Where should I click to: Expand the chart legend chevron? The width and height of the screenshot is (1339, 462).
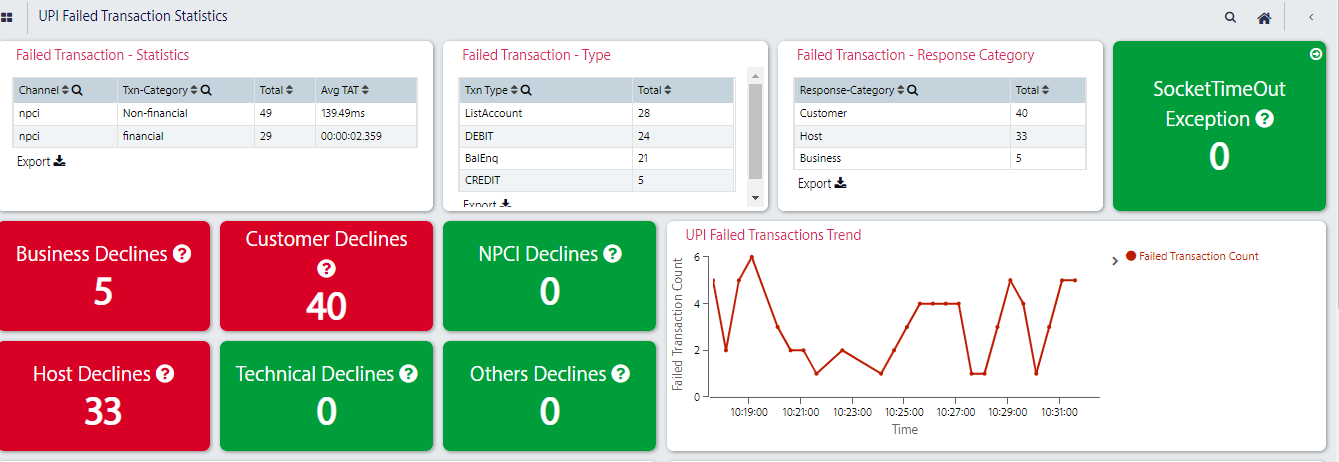[1115, 261]
